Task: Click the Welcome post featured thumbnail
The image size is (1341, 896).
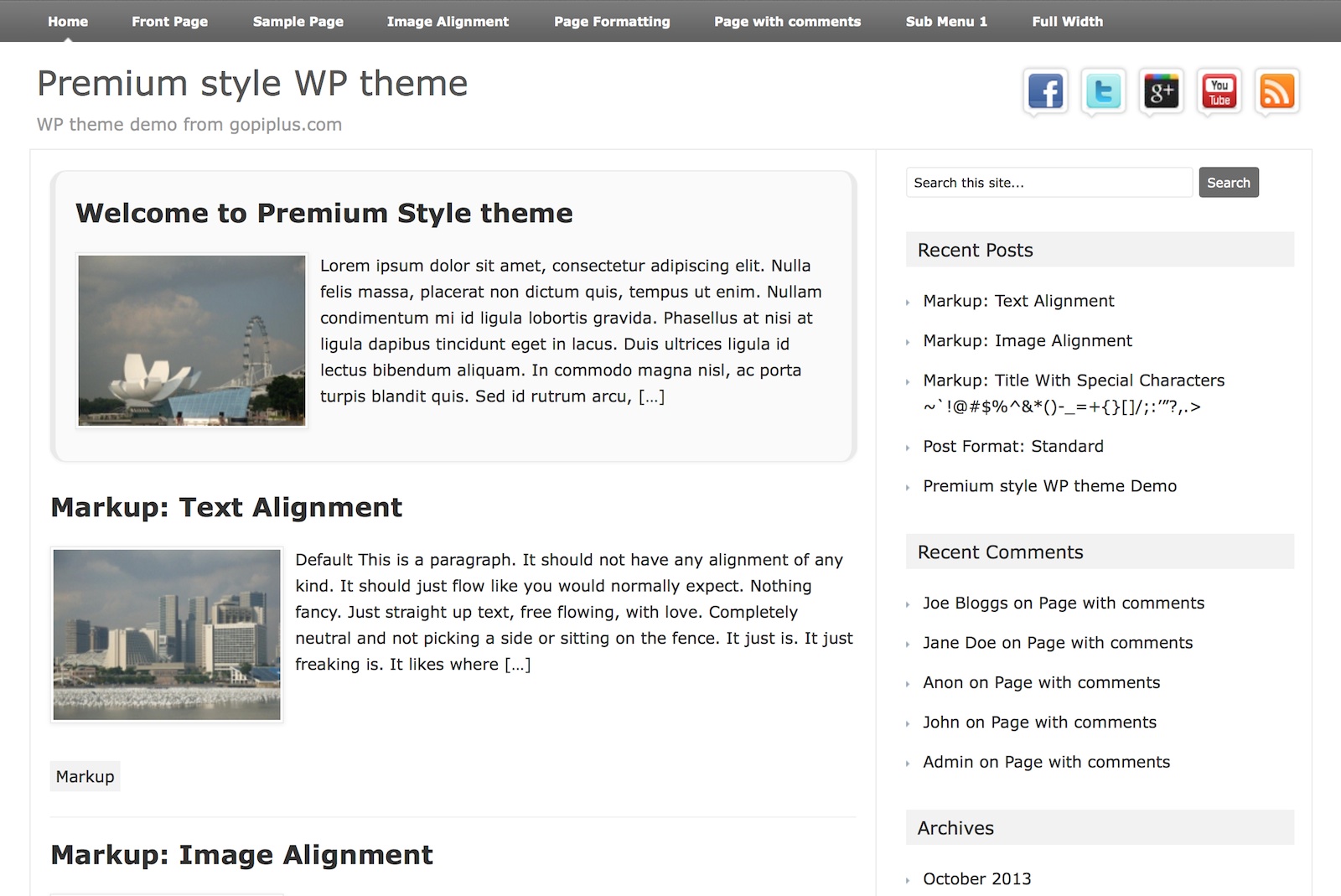Action: click(x=192, y=340)
